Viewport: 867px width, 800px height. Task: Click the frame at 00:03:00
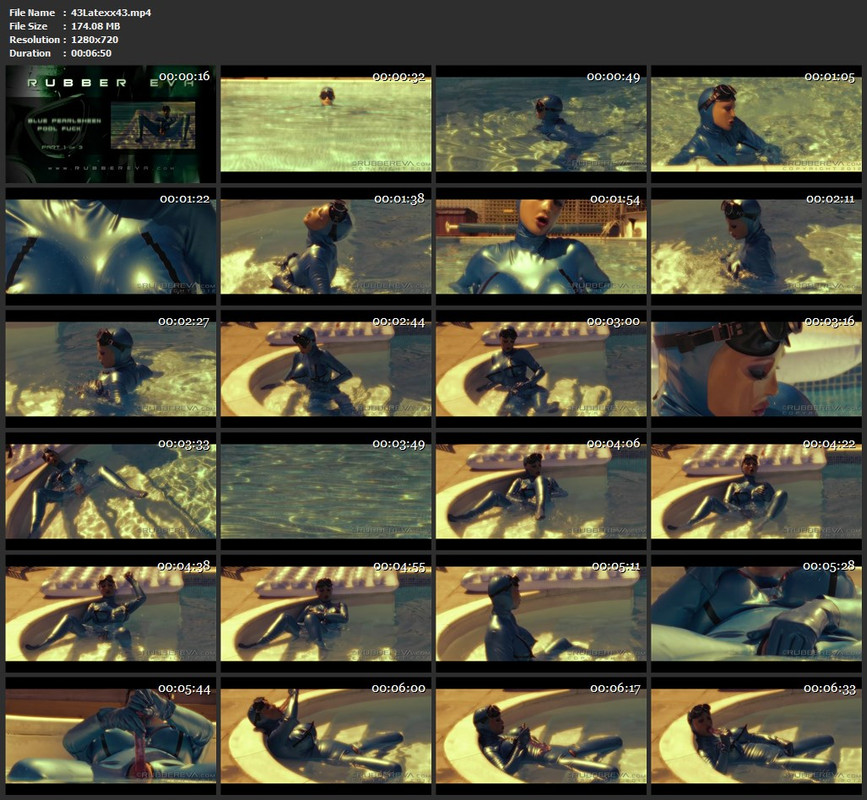coord(541,369)
